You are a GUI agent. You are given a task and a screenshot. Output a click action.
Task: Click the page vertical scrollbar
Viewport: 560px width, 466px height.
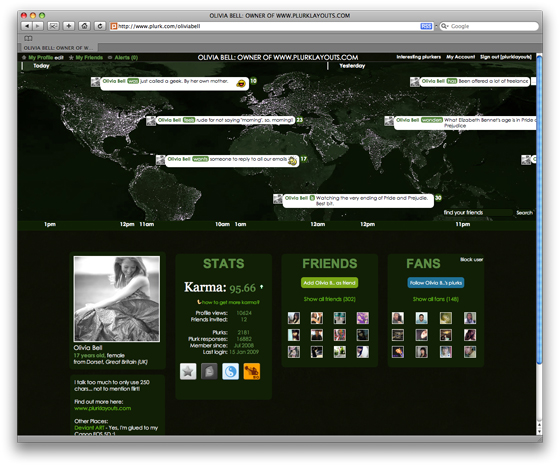click(x=539, y=211)
